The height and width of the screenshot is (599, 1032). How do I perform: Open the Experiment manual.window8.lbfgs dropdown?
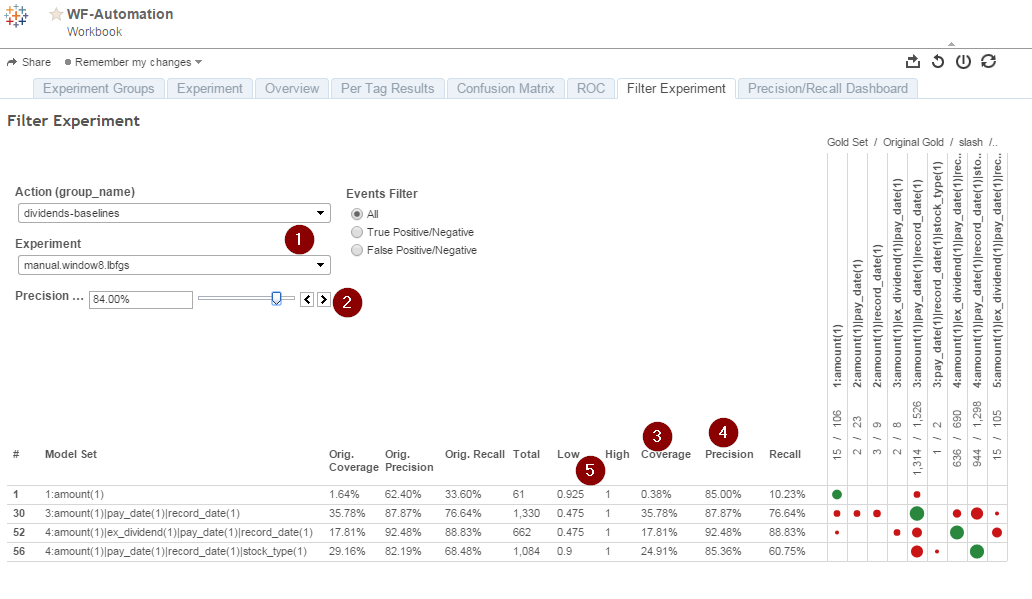[x=174, y=265]
